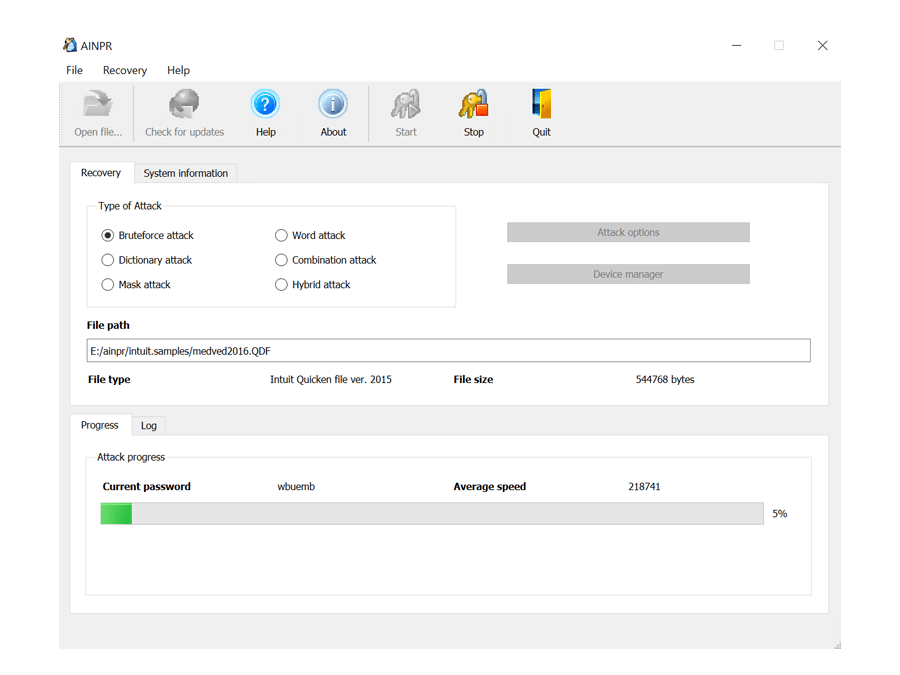Click the AINPR penguin title bar icon
This screenshot has width=900, height=675.
[x=70, y=45]
